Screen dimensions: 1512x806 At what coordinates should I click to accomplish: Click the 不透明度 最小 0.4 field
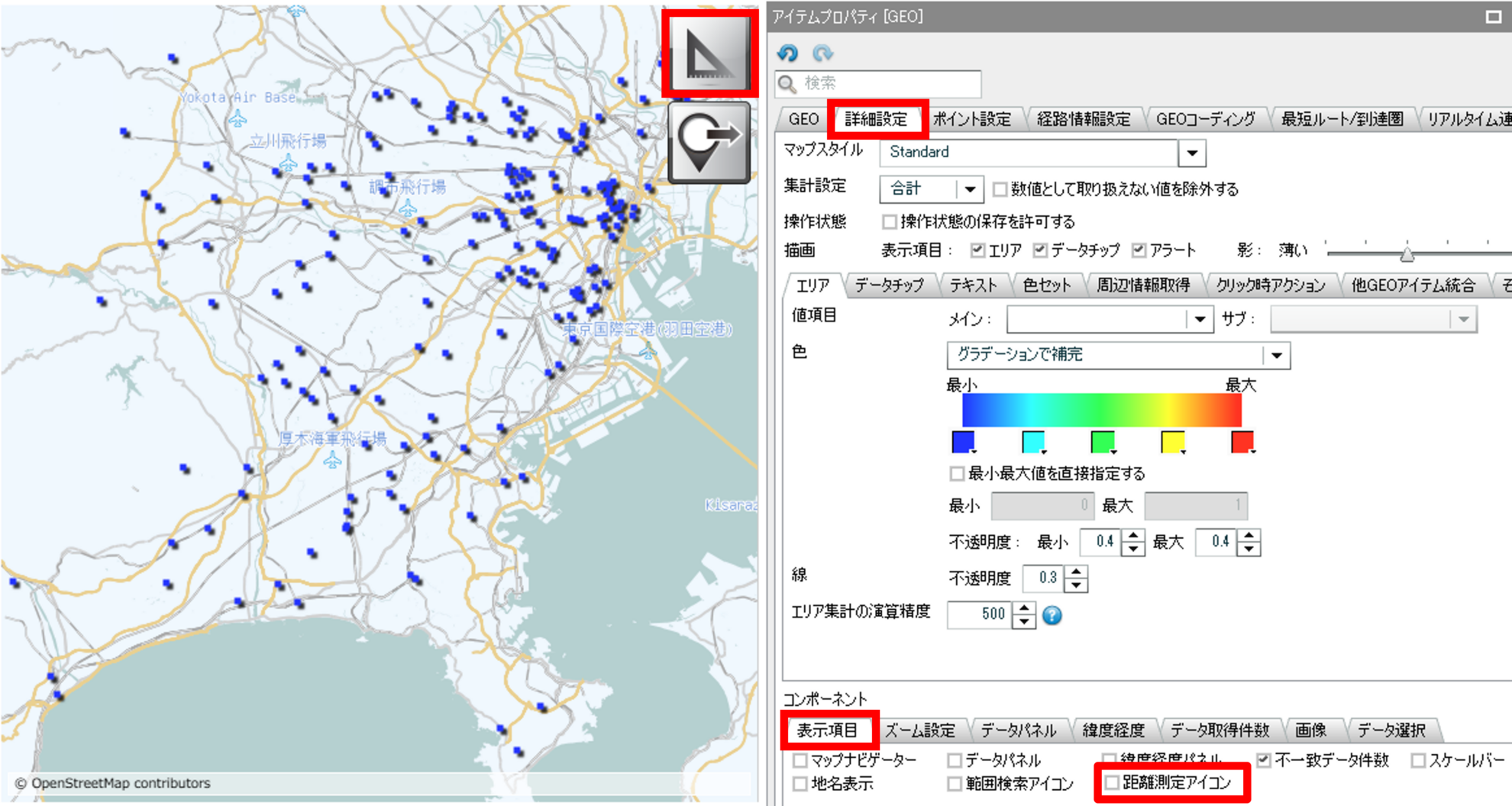(x=1101, y=542)
